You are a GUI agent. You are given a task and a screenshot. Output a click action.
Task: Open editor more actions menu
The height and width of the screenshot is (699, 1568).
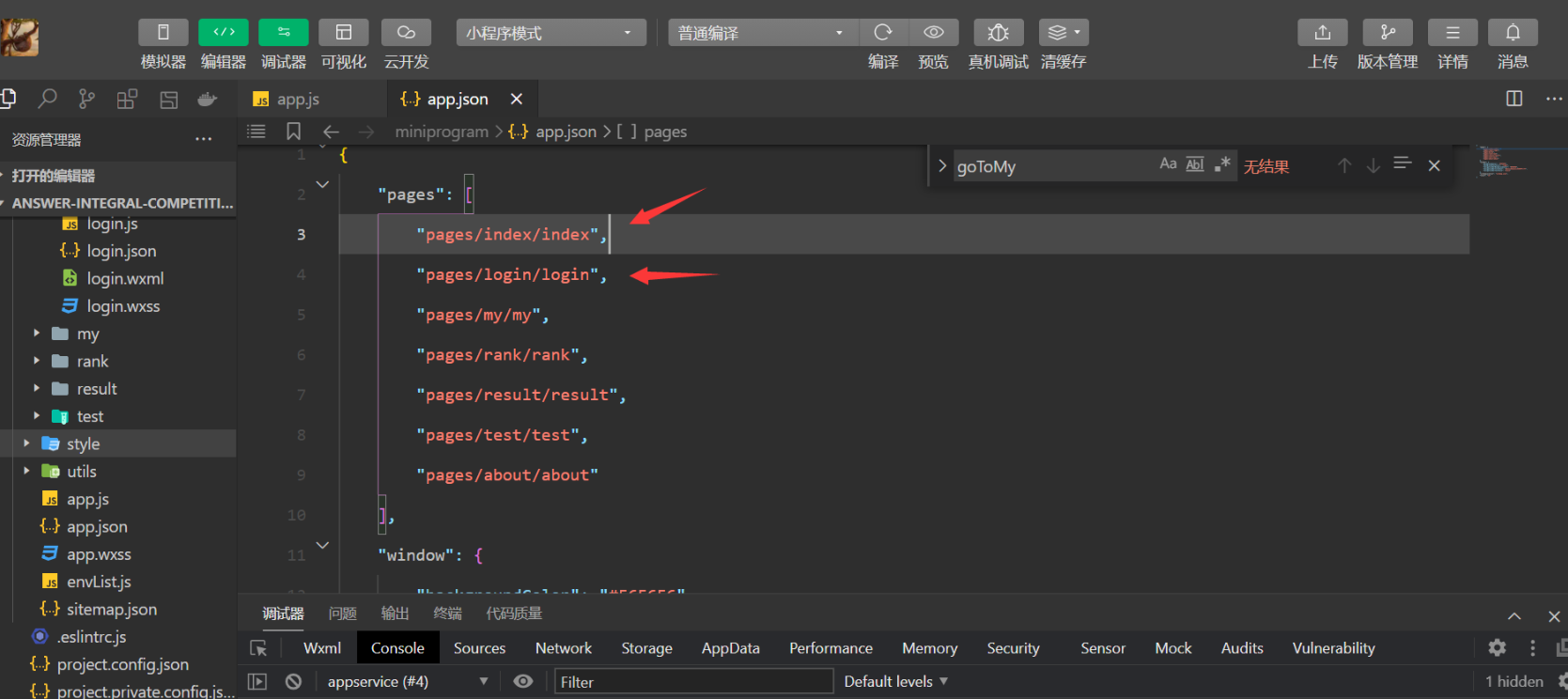tap(1554, 99)
